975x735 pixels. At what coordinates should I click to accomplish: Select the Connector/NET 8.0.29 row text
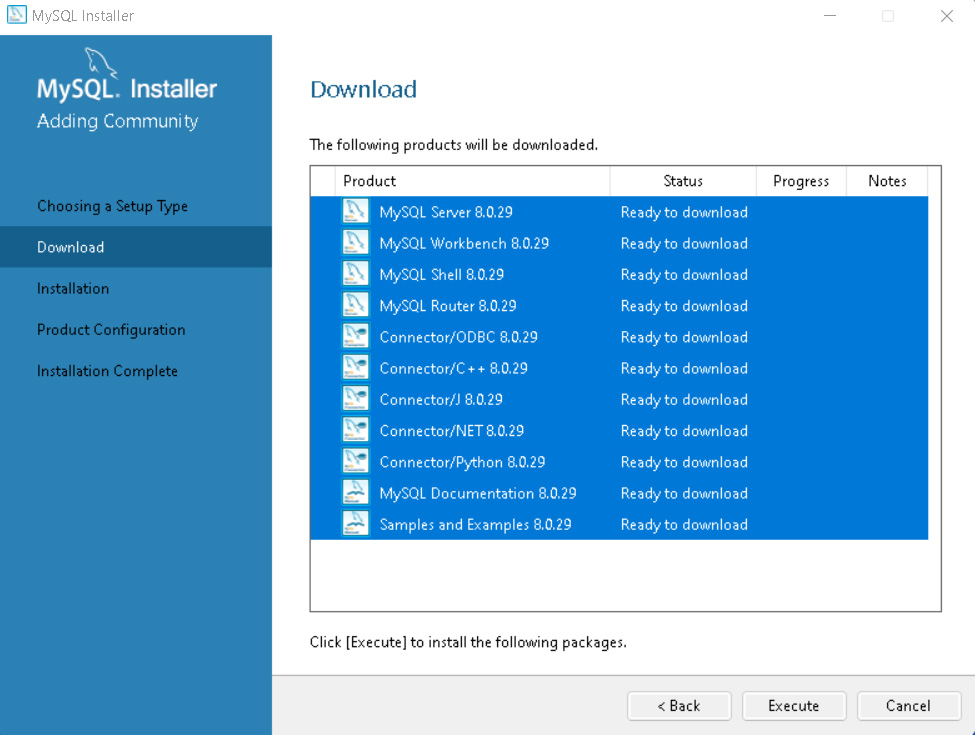[x=451, y=430]
